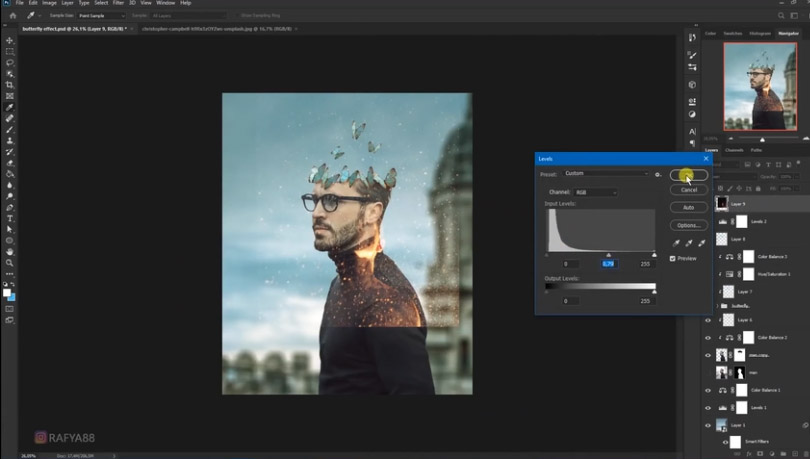
Task: Click the midtone input levels slider
Action: (x=608, y=255)
